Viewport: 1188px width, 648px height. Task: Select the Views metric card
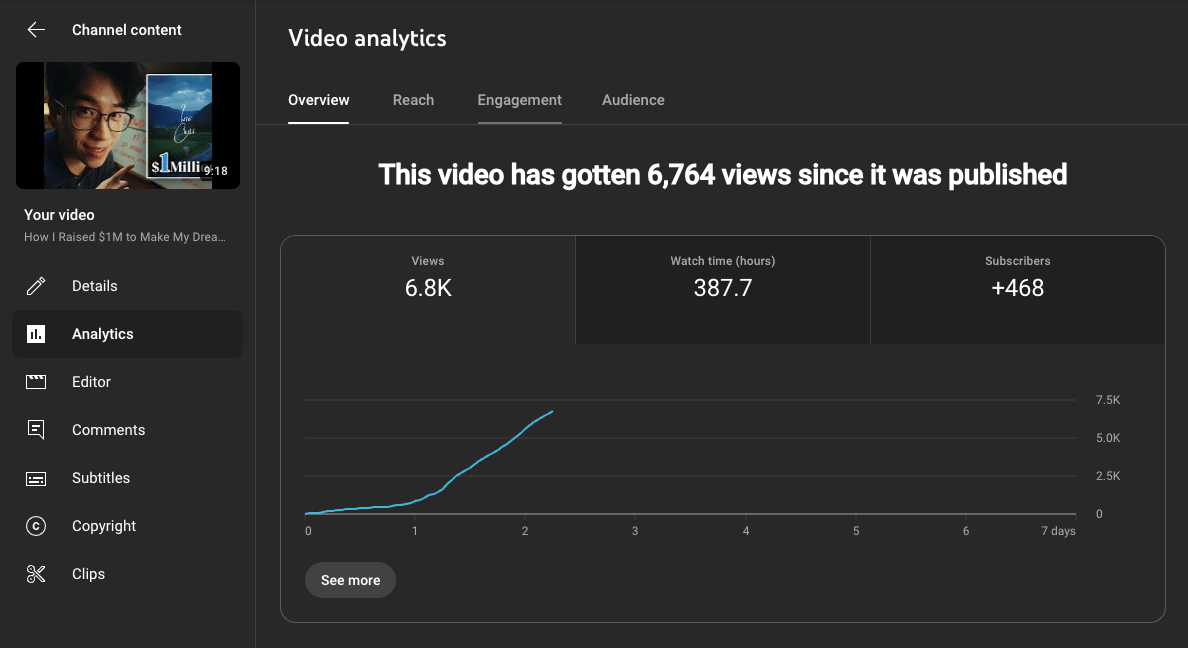pyautogui.click(x=428, y=290)
